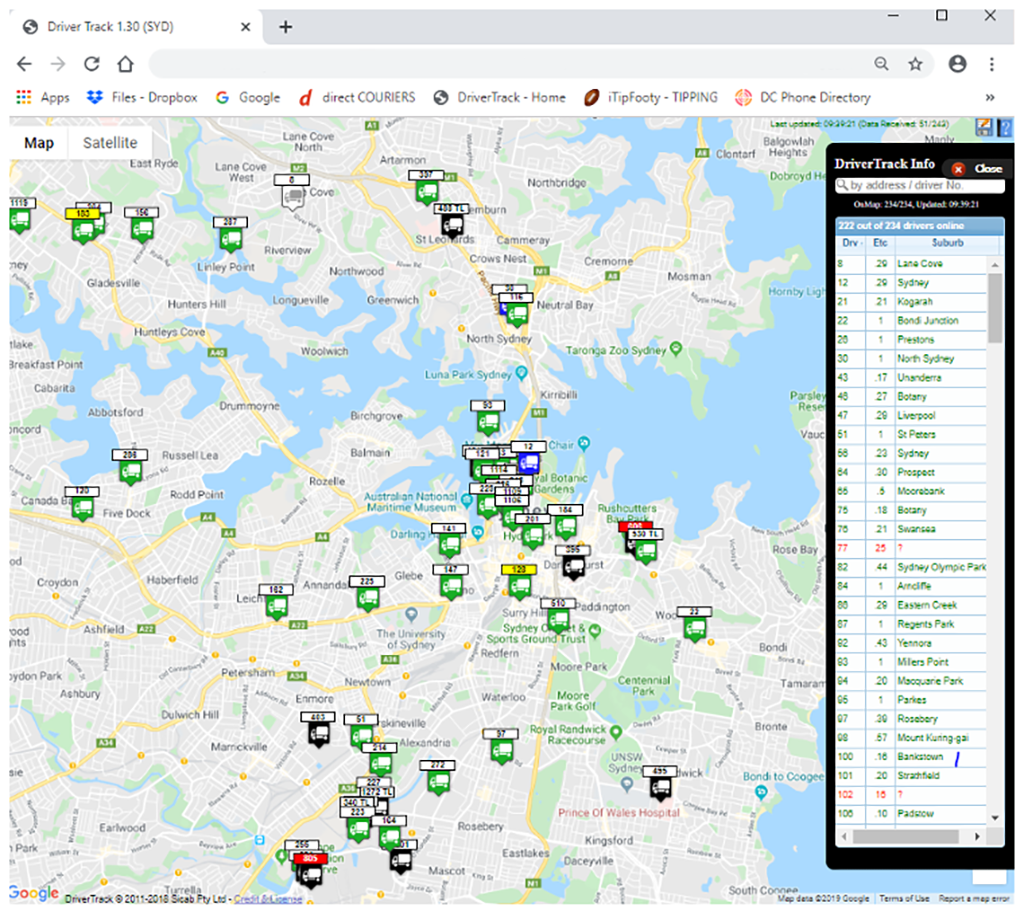Viewport: 1024px width, 911px height.
Task: Open the DriverTrack help icon
Action: (1004, 127)
